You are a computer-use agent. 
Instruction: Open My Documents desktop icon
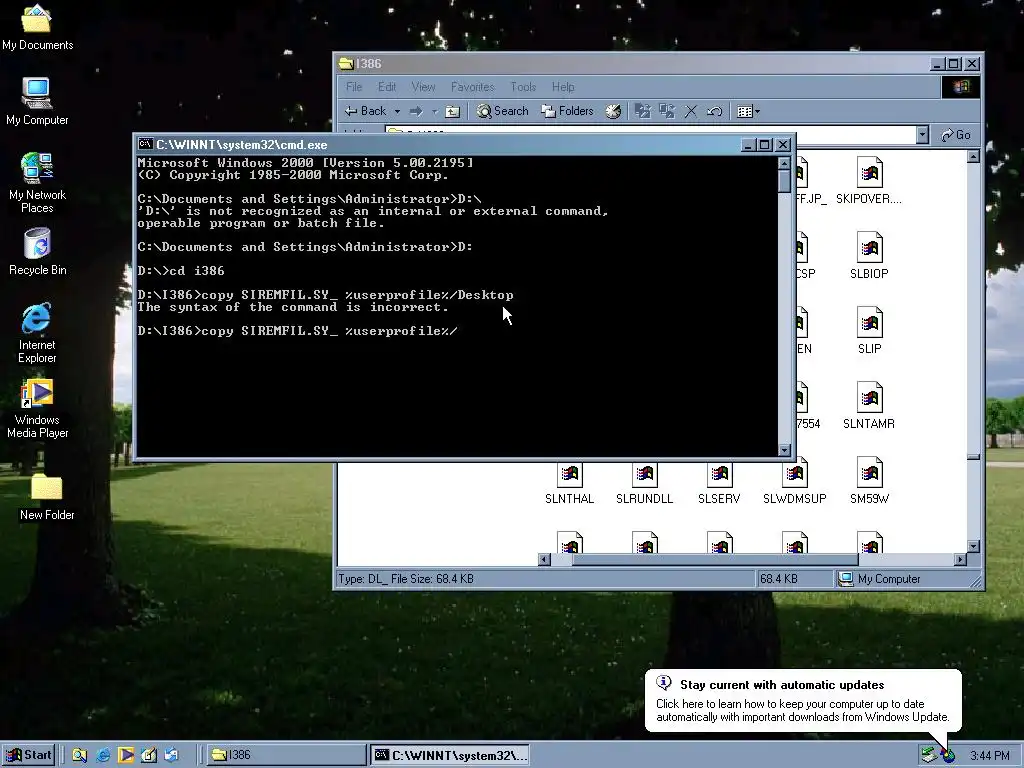(37, 26)
